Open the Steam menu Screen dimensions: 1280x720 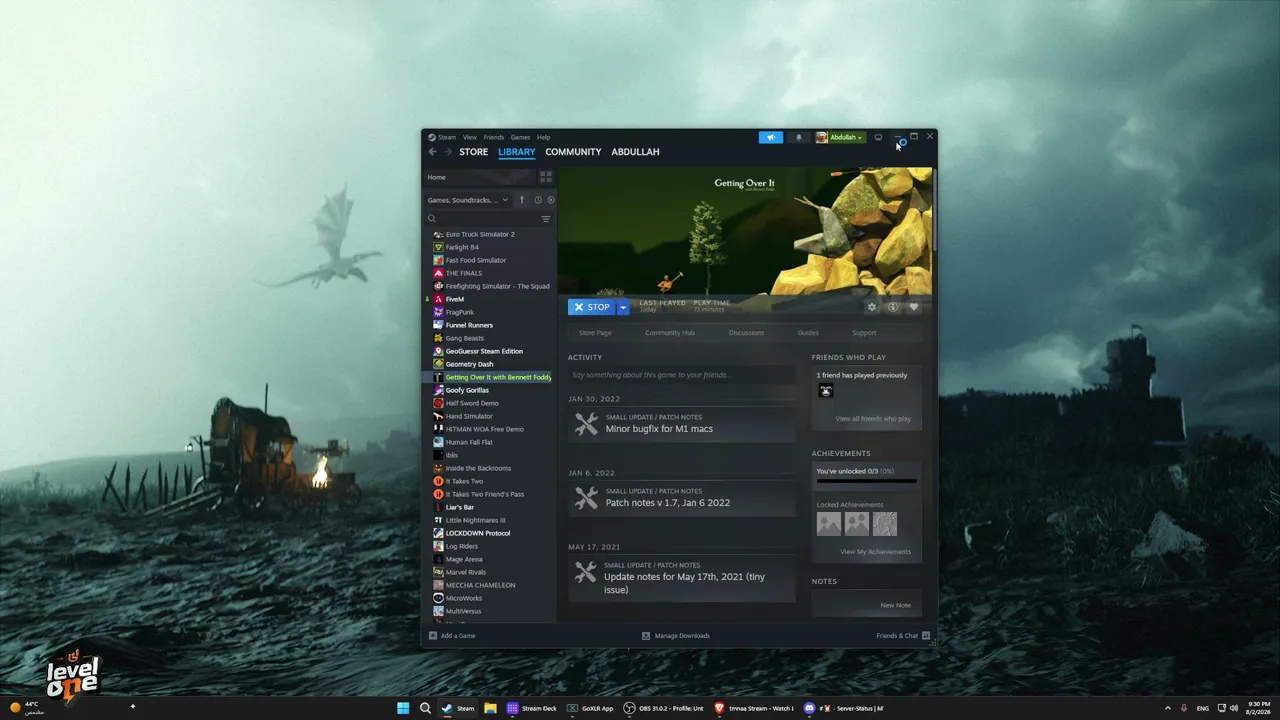coord(447,137)
